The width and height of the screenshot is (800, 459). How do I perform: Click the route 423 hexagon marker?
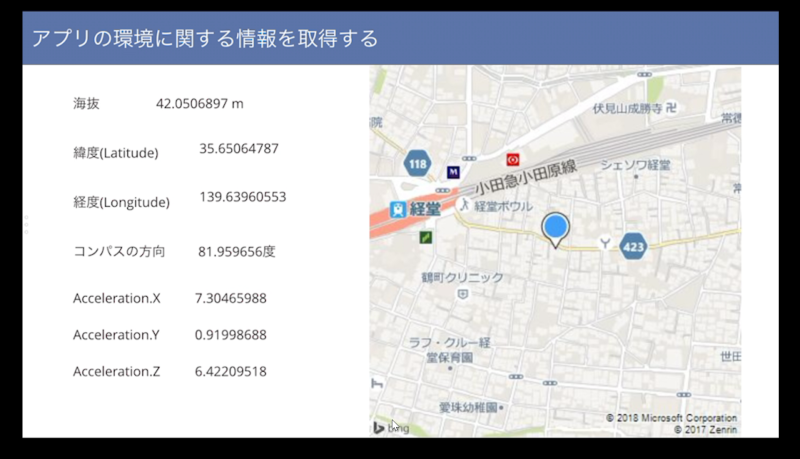pyautogui.click(x=633, y=247)
